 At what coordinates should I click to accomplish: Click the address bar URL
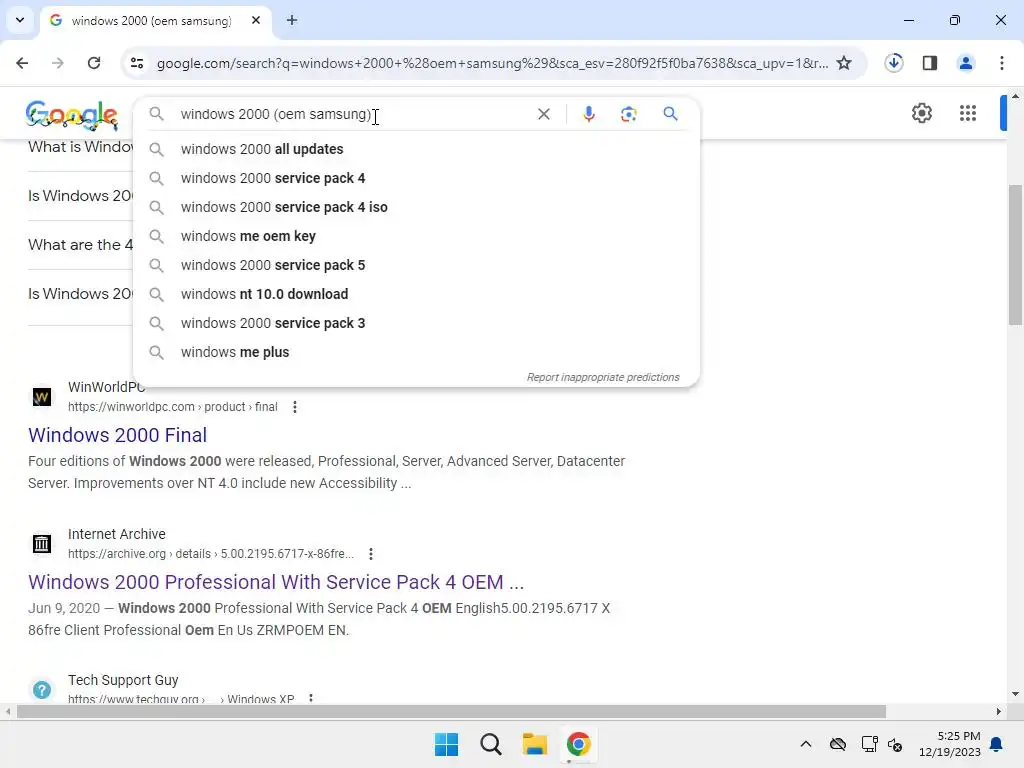pyautogui.click(x=492, y=63)
